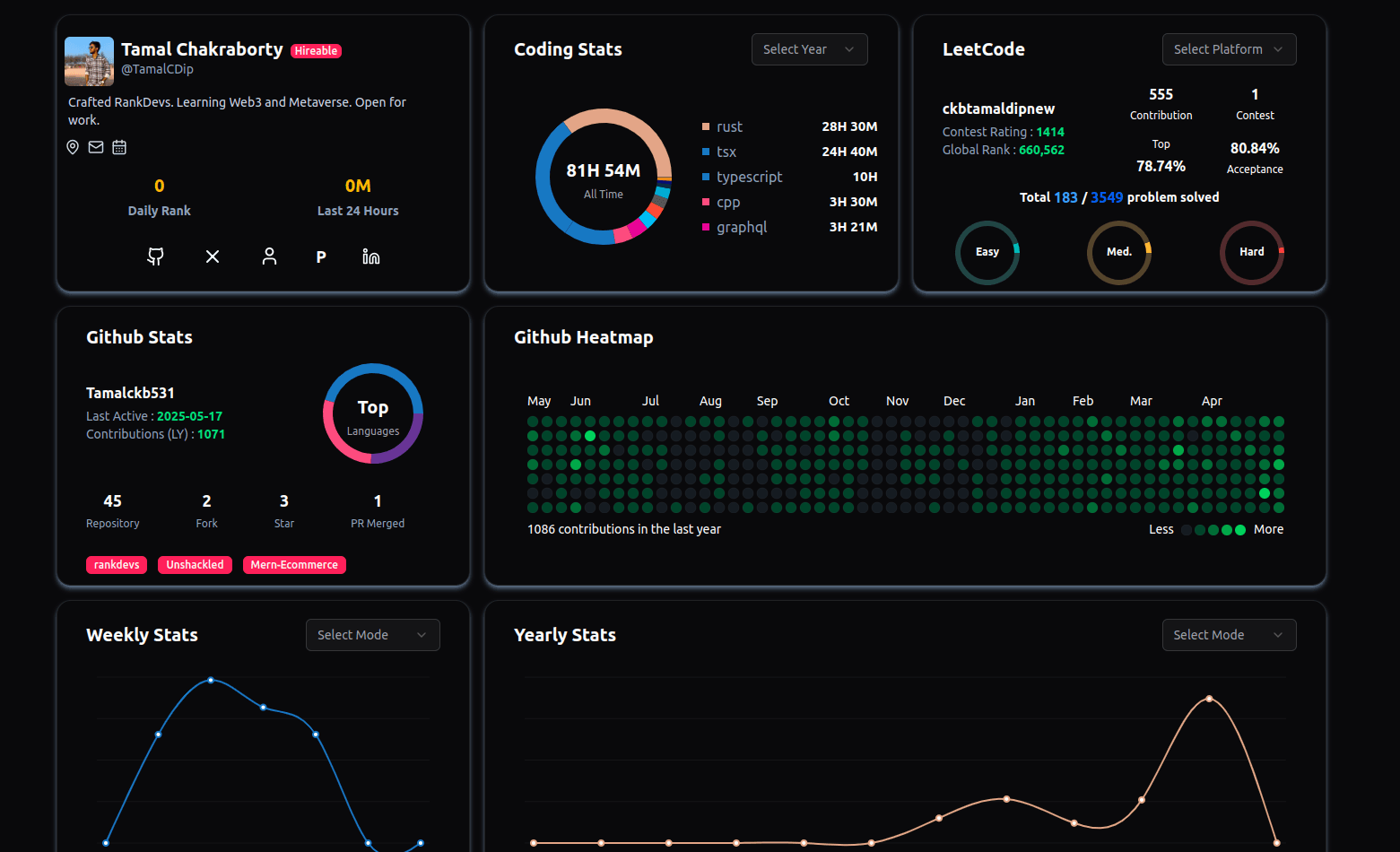
Task: Click the rust language label
Action: [x=729, y=126]
